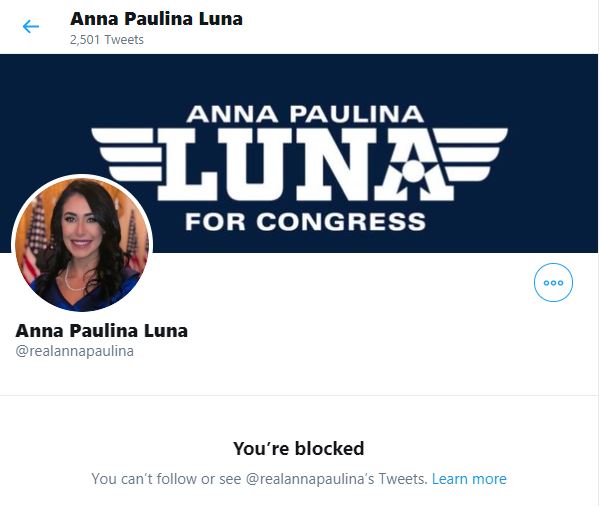This screenshot has width=601, height=506.
Task: Click the FOR CONGRESS text in the banner
Action: coord(305,222)
